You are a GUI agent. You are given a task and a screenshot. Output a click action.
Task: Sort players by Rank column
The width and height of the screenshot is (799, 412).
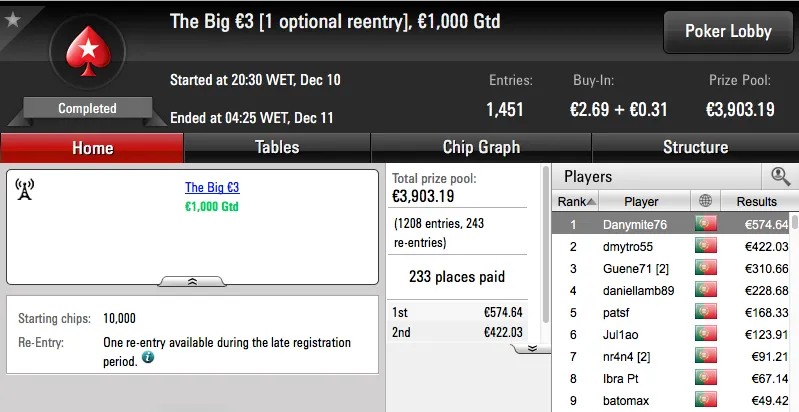[x=575, y=201]
